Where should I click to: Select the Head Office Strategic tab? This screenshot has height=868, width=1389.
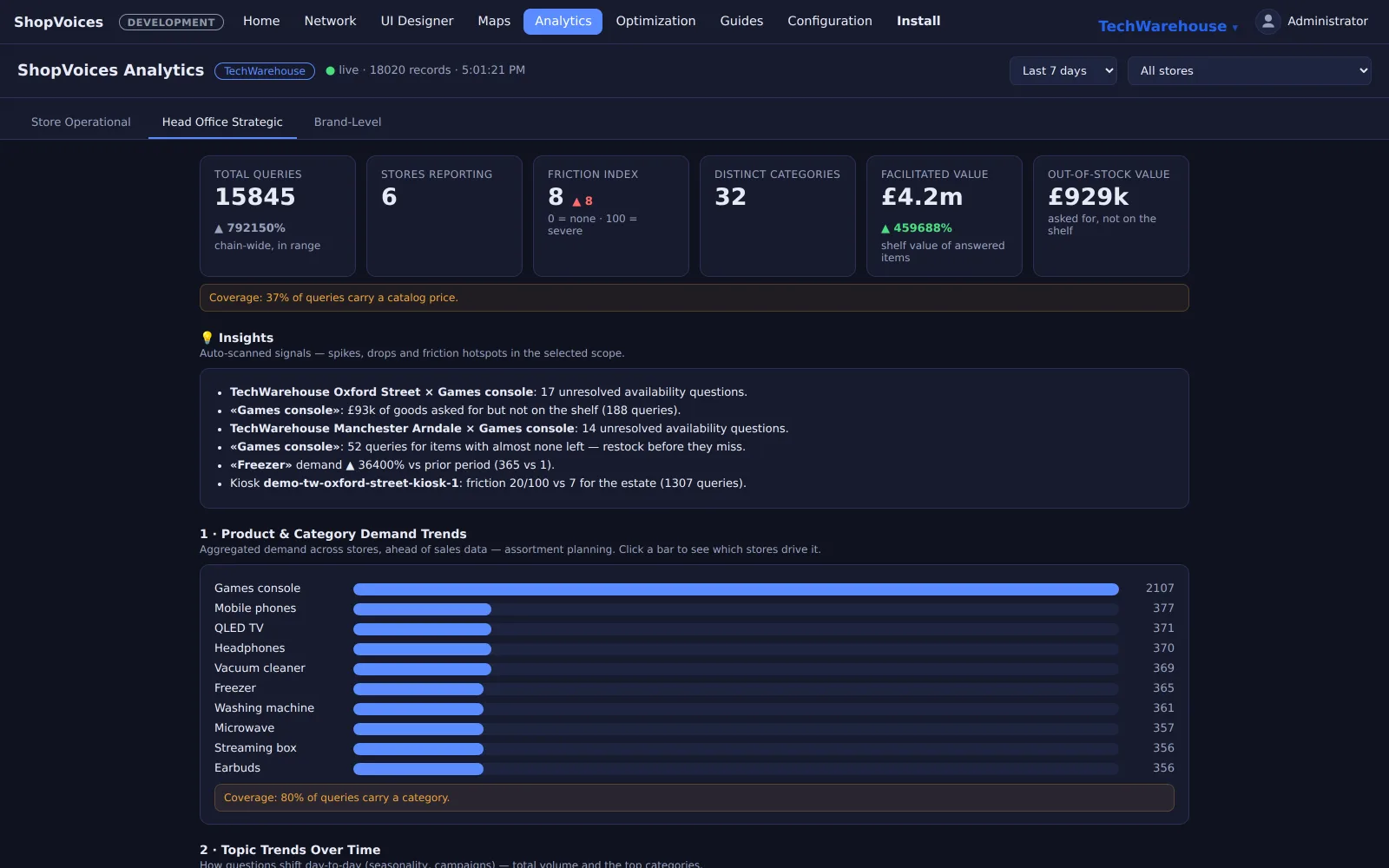click(x=222, y=122)
